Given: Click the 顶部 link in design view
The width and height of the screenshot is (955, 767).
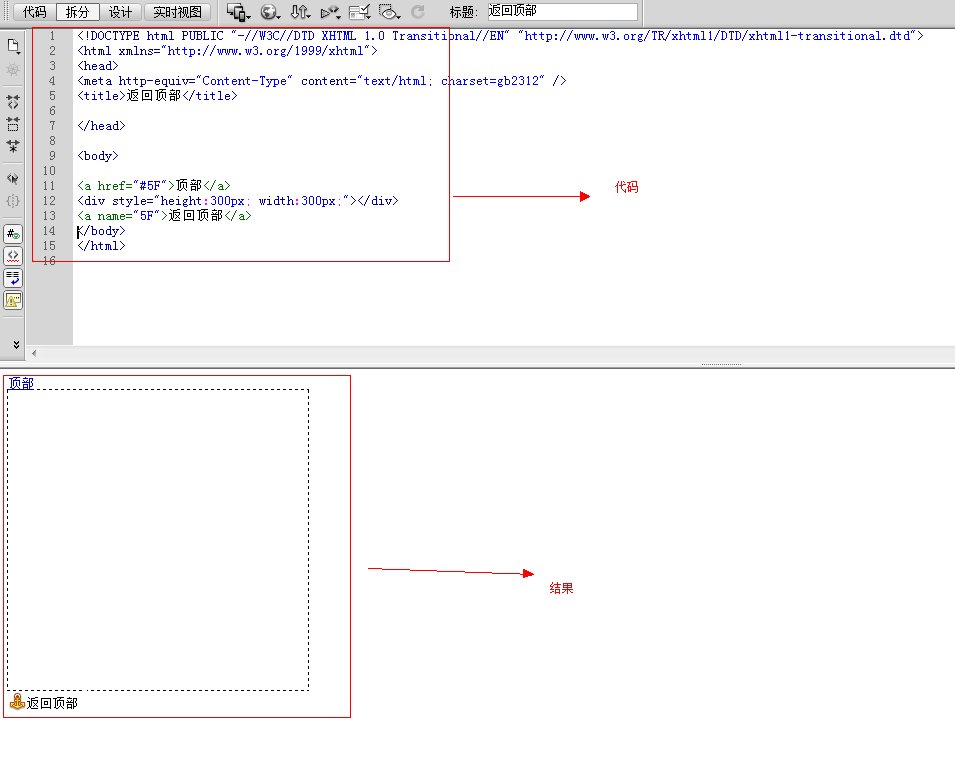Looking at the screenshot, I should tap(21, 383).
